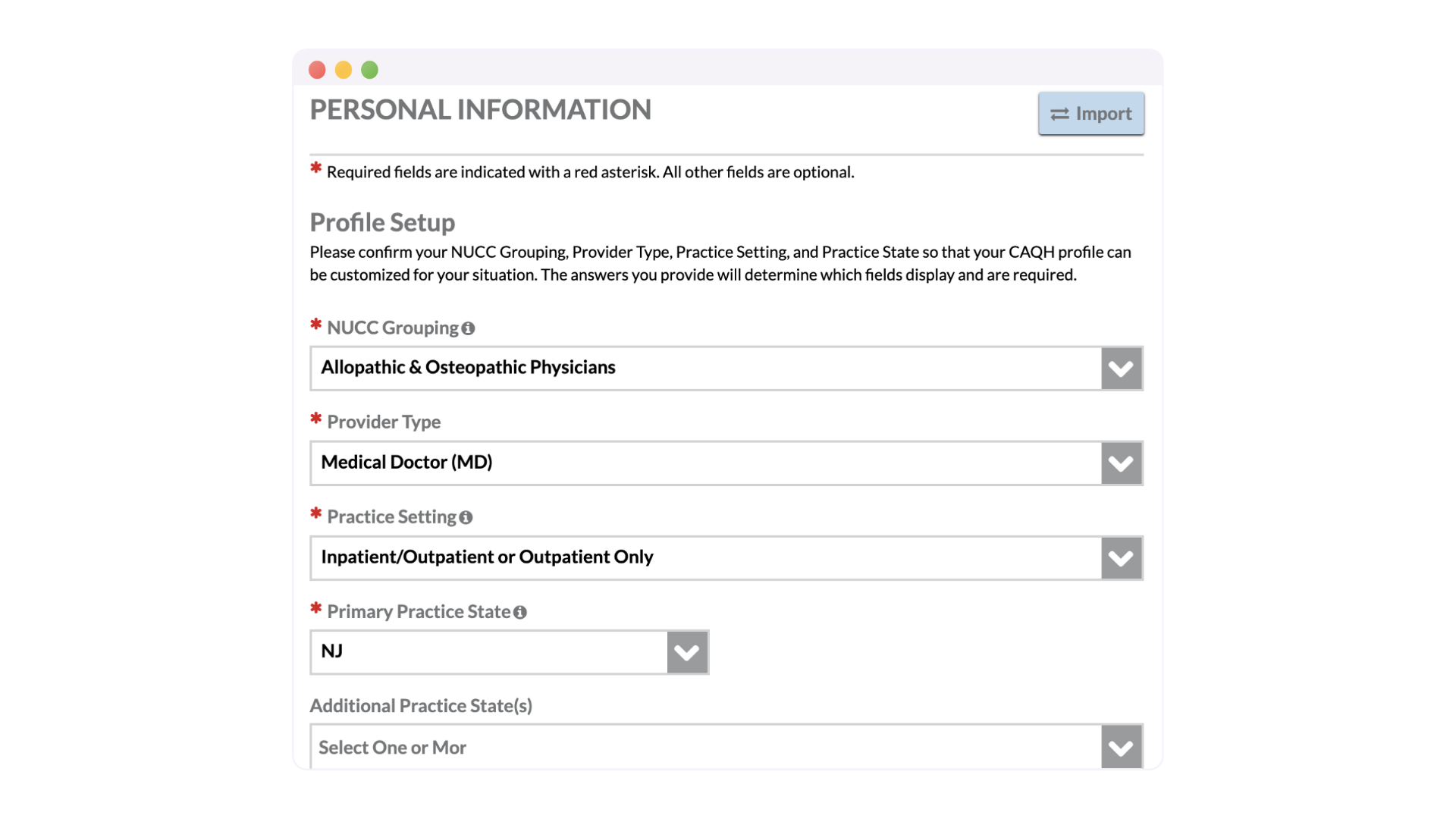Click the PERSONAL INFORMATION title

tap(480, 110)
